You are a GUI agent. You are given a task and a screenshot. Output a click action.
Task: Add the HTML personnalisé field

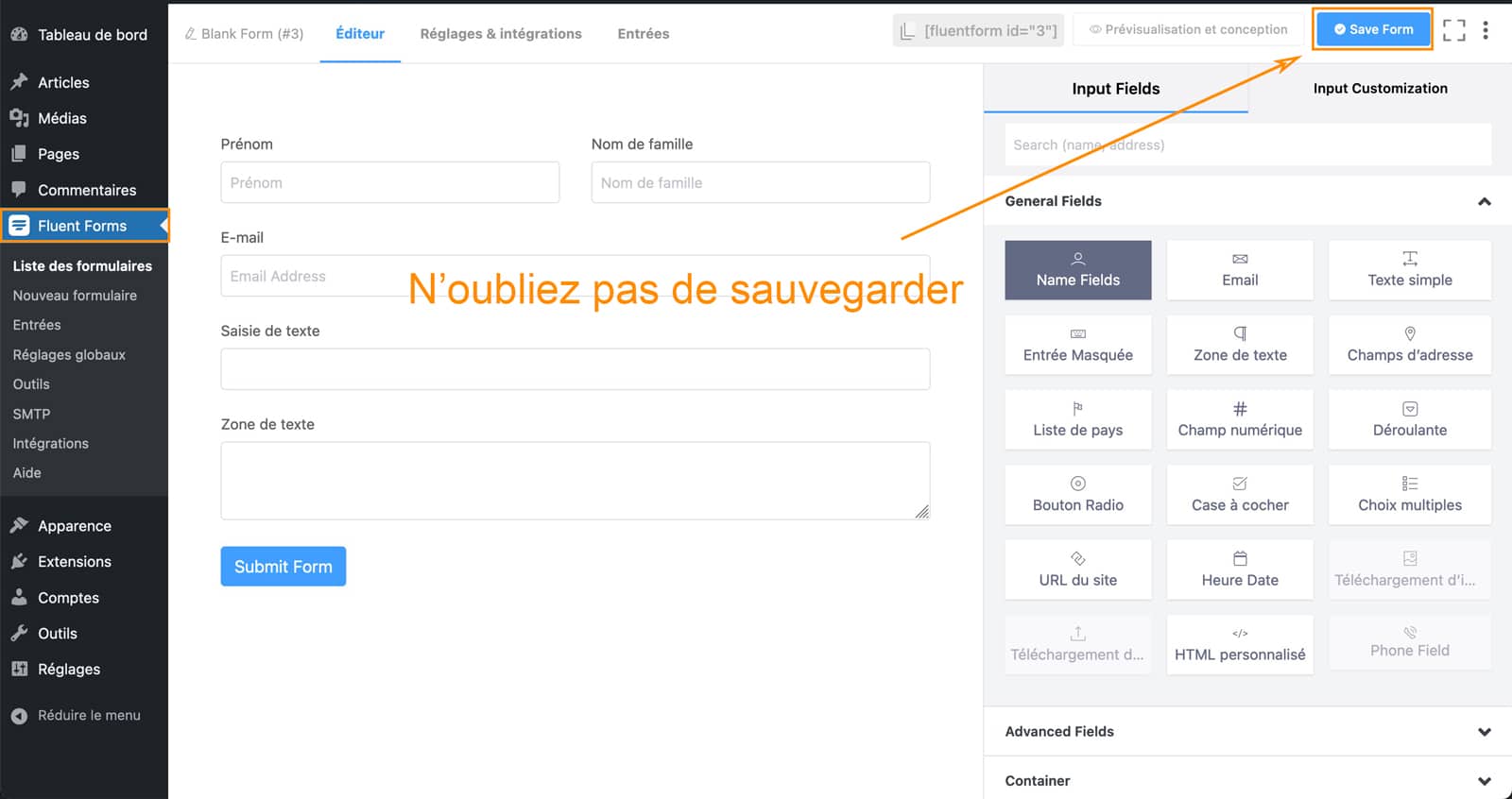1240,644
